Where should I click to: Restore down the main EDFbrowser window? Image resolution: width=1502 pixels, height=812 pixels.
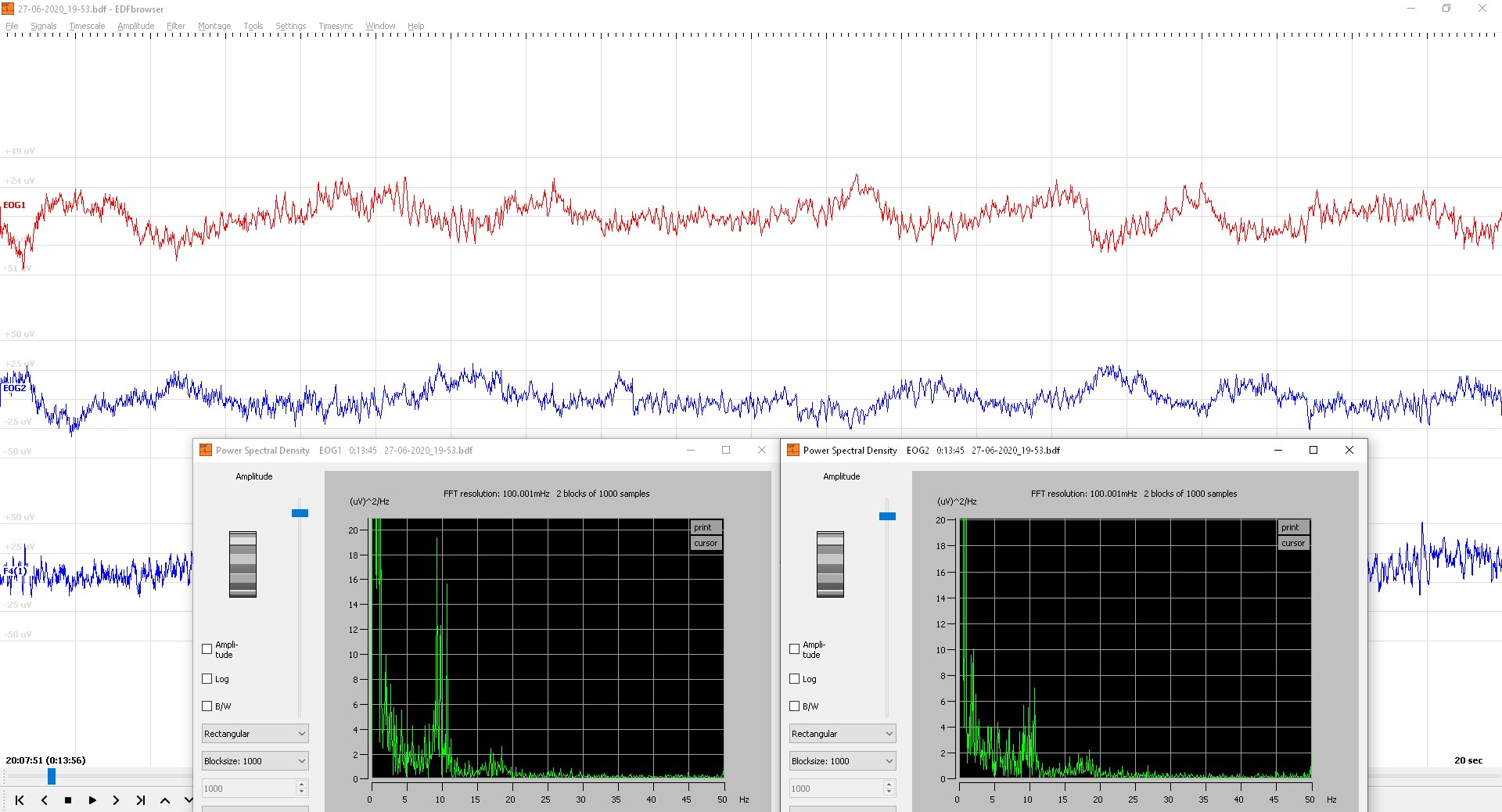(1446, 9)
